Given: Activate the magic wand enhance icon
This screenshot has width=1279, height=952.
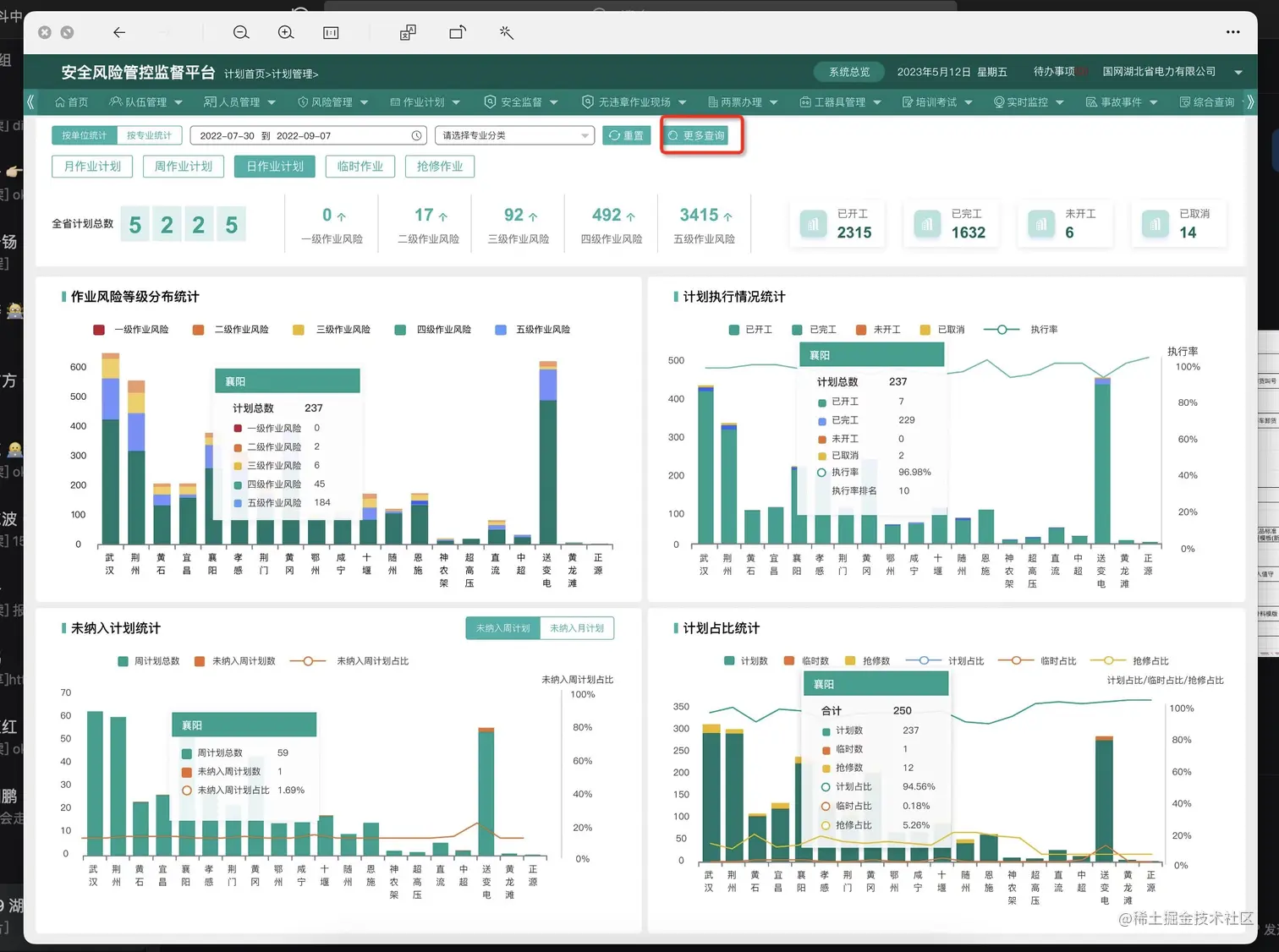Looking at the screenshot, I should click(x=506, y=32).
